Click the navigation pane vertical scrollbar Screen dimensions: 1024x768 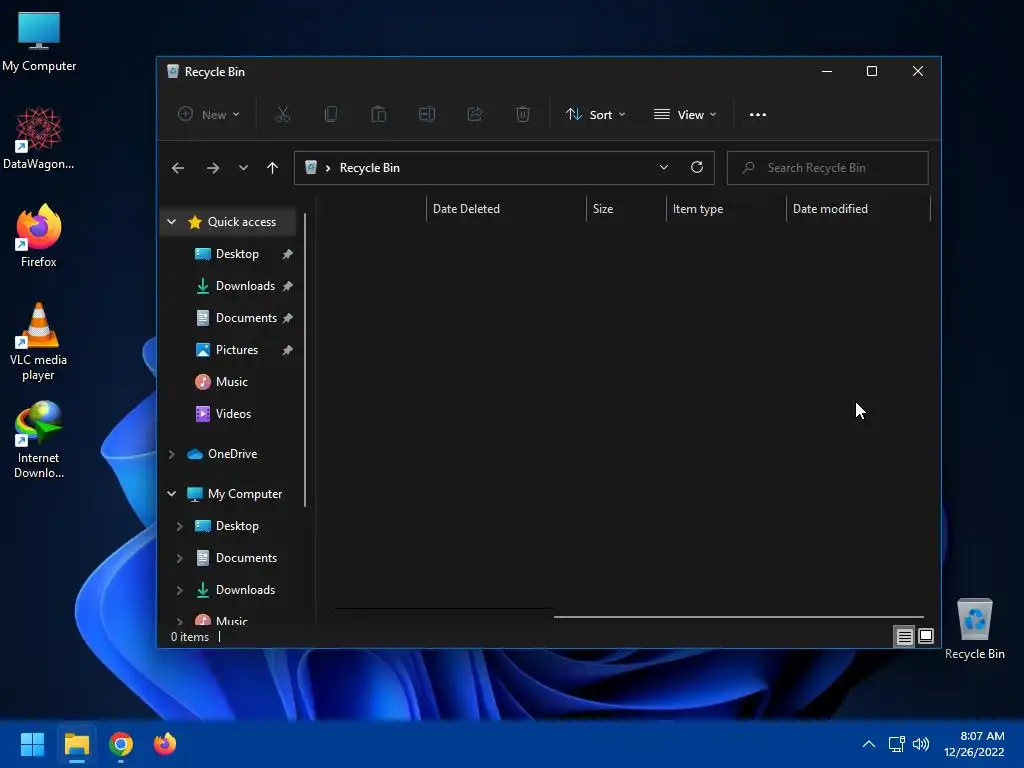(x=305, y=359)
